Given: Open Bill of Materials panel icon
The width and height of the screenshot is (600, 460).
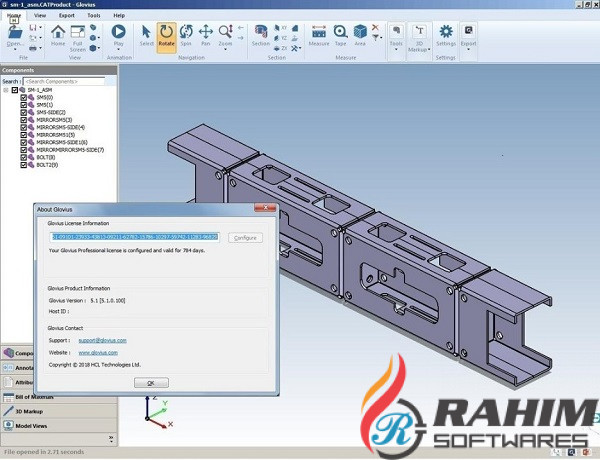Looking at the screenshot, I should point(8,397).
